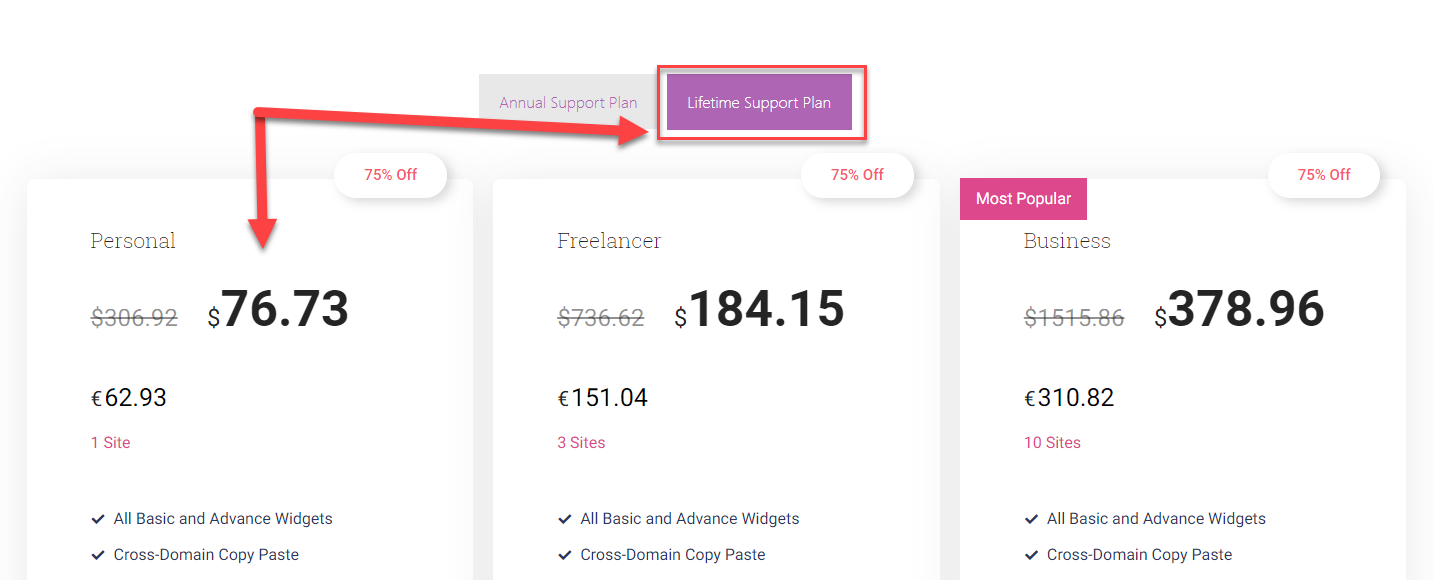Click the Freelancer plan 75% Off badge
Image resolution: width=1434 pixels, height=580 pixels.
(x=857, y=175)
